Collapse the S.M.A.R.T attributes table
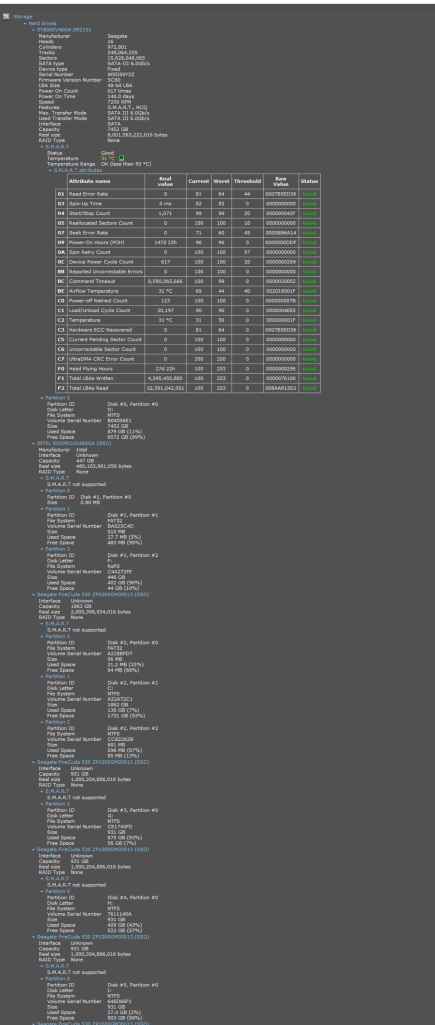This screenshot has height=1025, width=435. tap(50, 170)
